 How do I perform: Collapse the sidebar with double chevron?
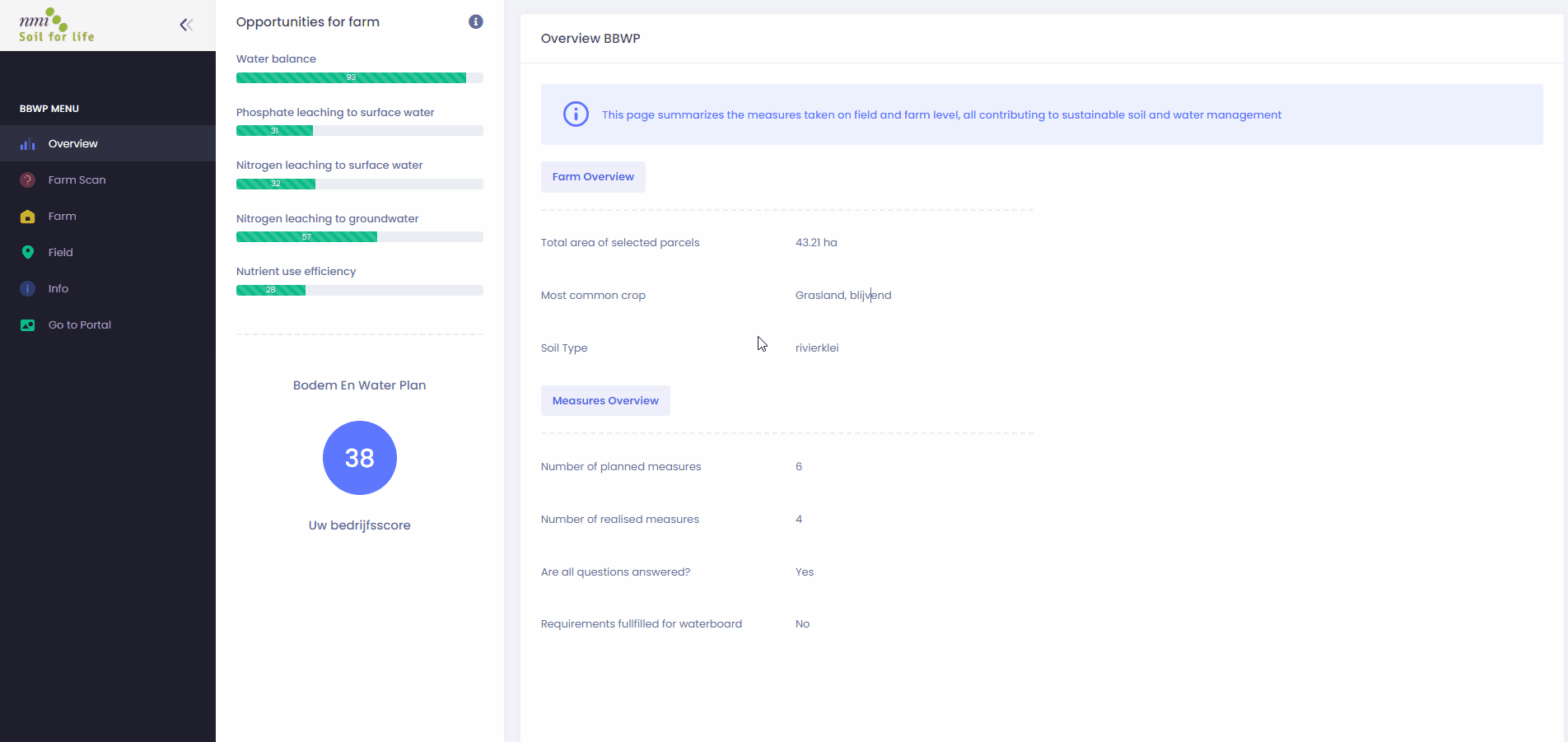pyautogui.click(x=186, y=25)
